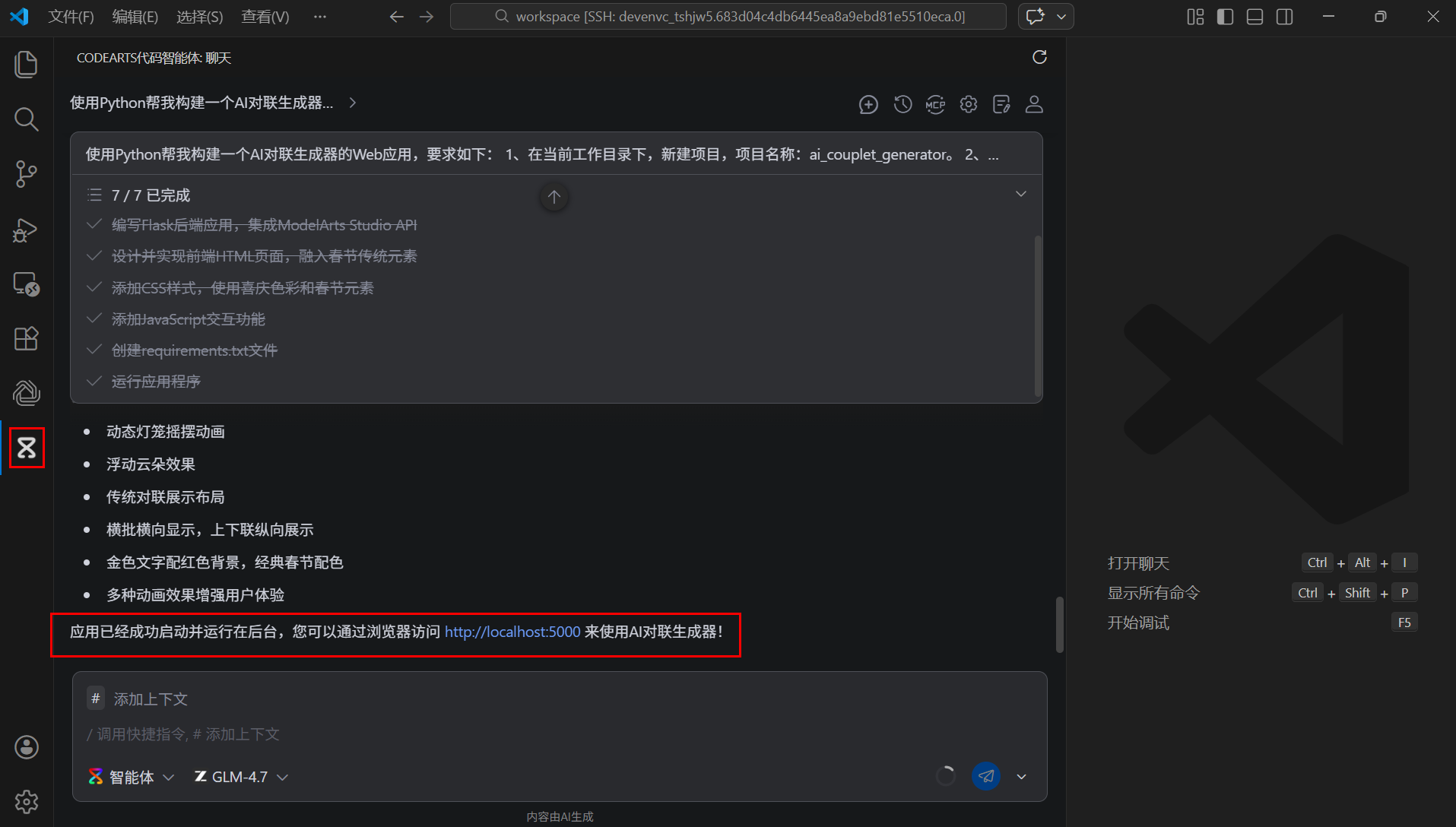The image size is (1456, 827).
Task: Click the 开始调试 shortcut hint
Action: [x=1138, y=623]
